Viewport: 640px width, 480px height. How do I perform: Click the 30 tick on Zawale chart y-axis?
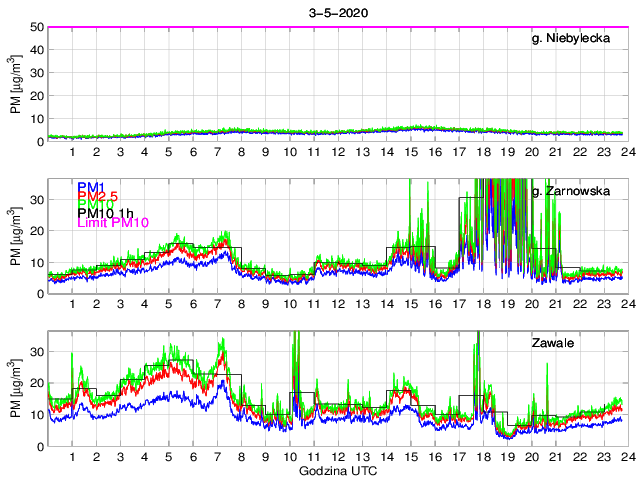click(37, 351)
